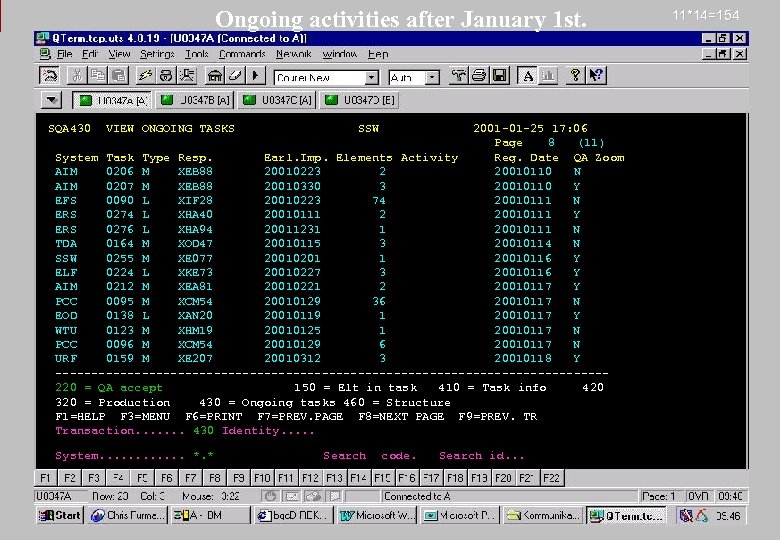
Task: Open the View menu
Action: [119, 54]
